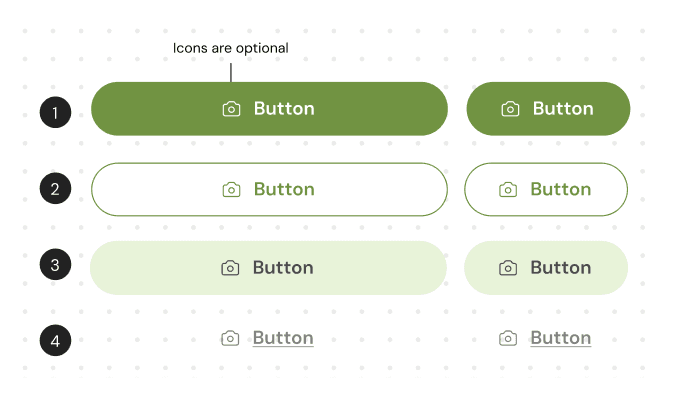This screenshot has width=676, height=406.
Task: Click camera icon in narrow light-green tonal button
Action: click(508, 268)
